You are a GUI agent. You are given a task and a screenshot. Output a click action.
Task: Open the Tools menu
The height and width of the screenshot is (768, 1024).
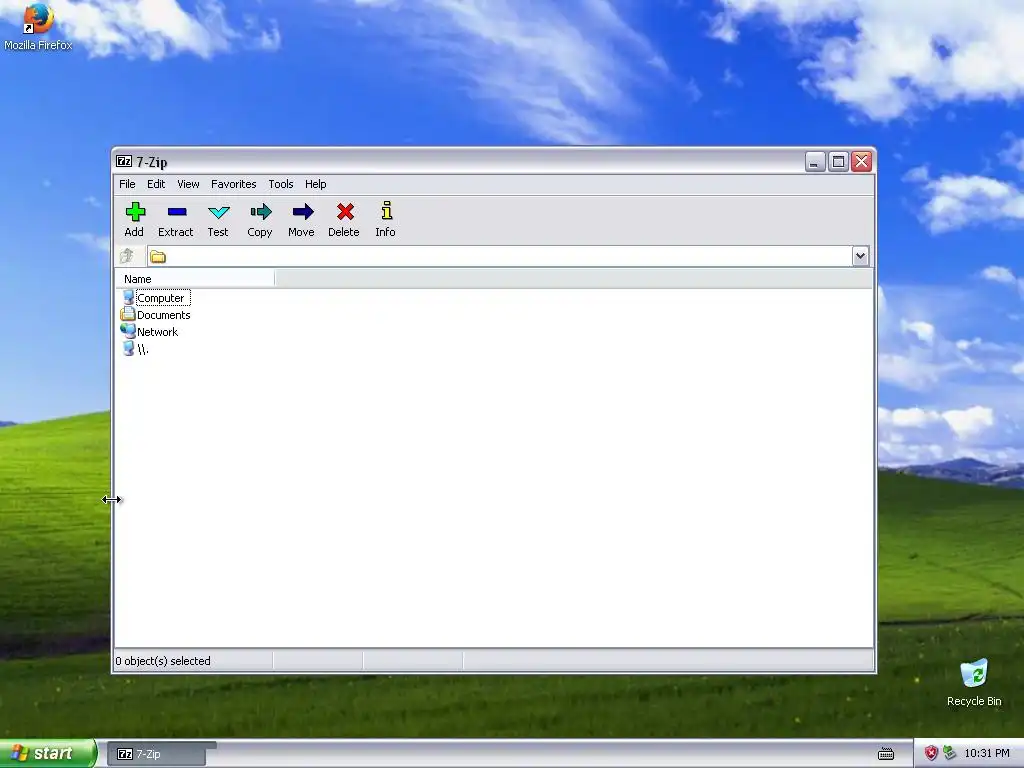281,184
